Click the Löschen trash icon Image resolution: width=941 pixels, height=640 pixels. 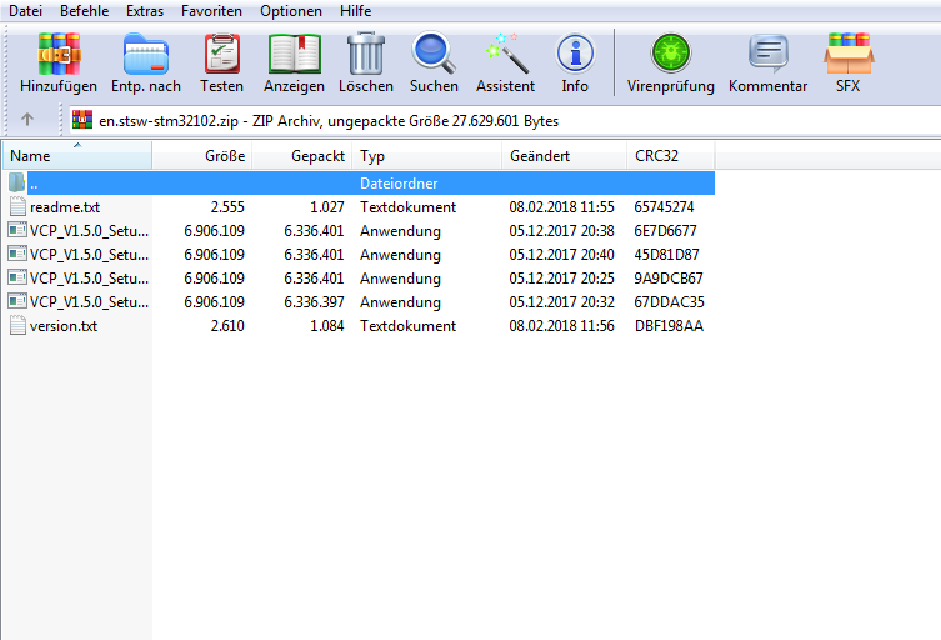tap(365, 62)
